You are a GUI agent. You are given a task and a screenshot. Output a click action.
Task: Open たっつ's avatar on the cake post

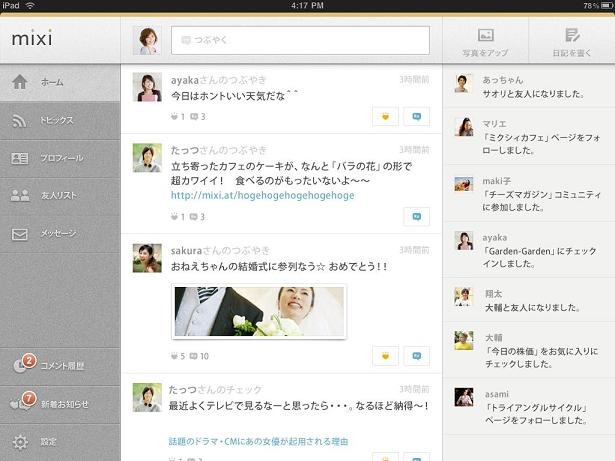(147, 158)
